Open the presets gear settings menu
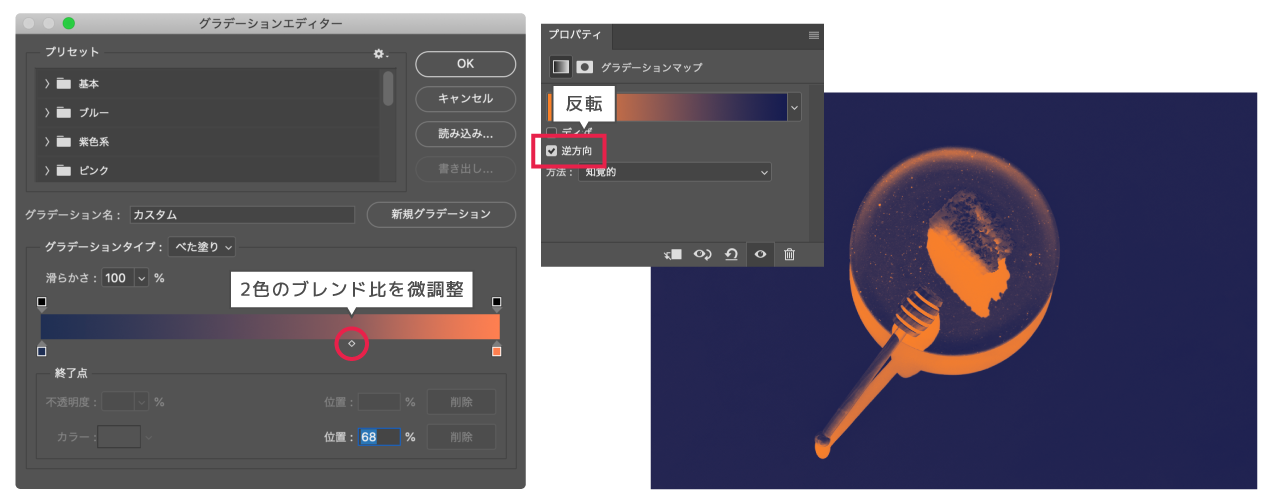The image size is (1268, 500). pyautogui.click(x=380, y=54)
